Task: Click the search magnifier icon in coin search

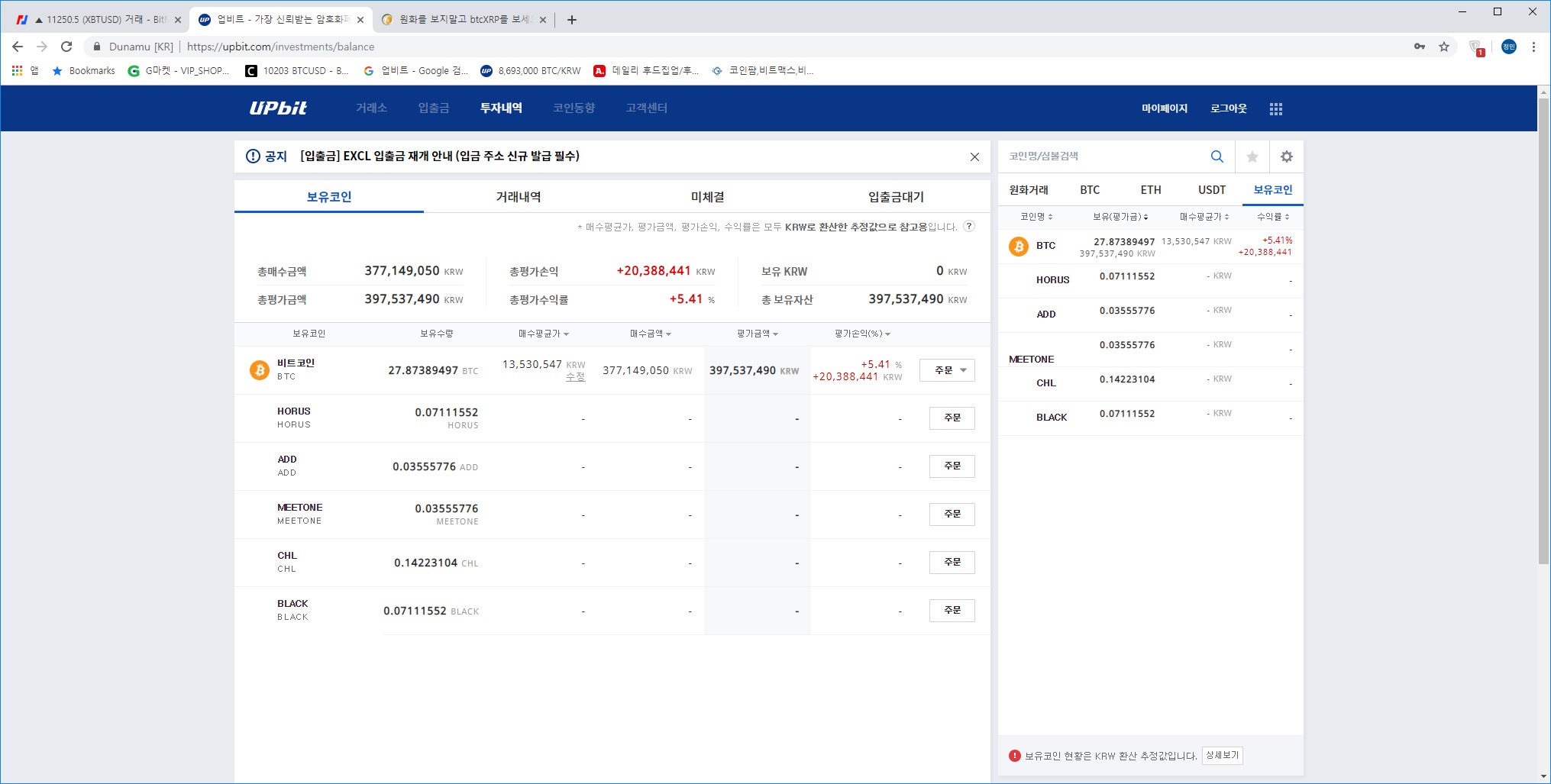Action: coord(1217,156)
